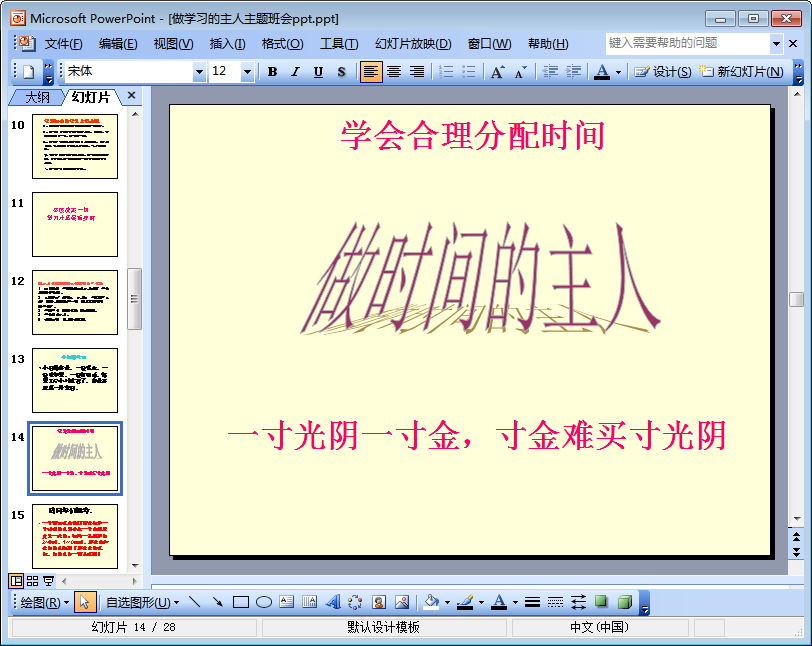Open Shadow Style settings icon
Image resolution: width=812 pixels, height=646 pixels.
pos(601,602)
